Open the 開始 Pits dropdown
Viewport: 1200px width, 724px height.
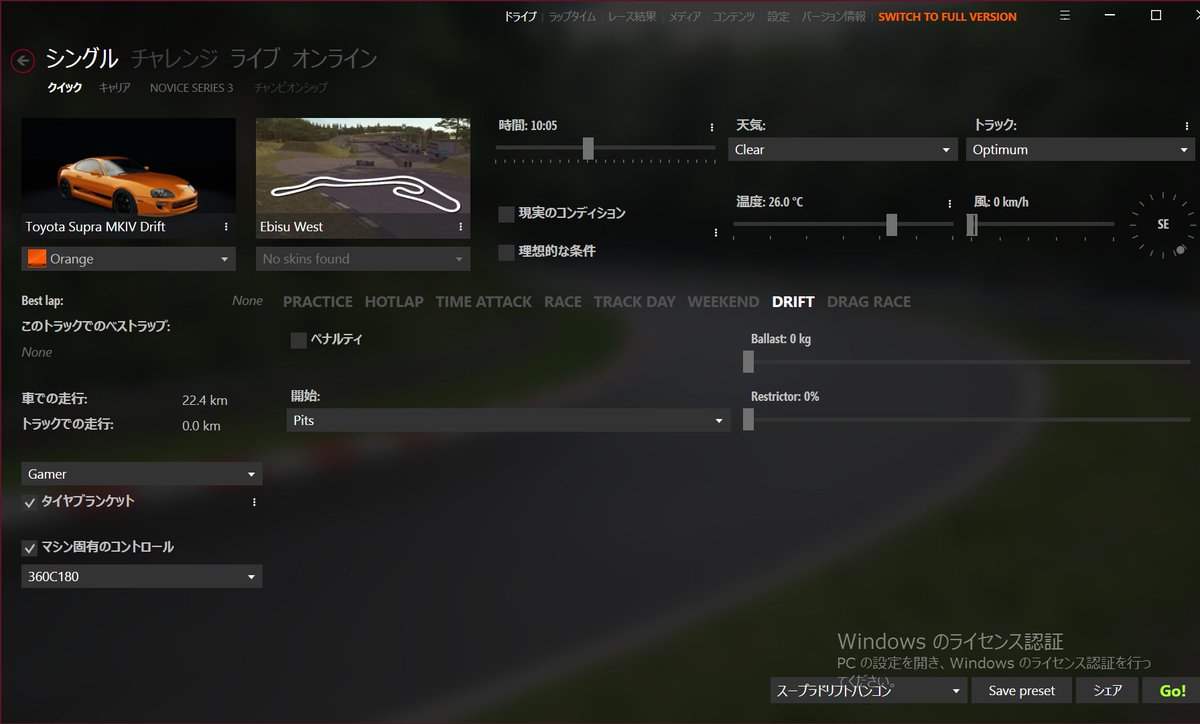[x=509, y=421]
